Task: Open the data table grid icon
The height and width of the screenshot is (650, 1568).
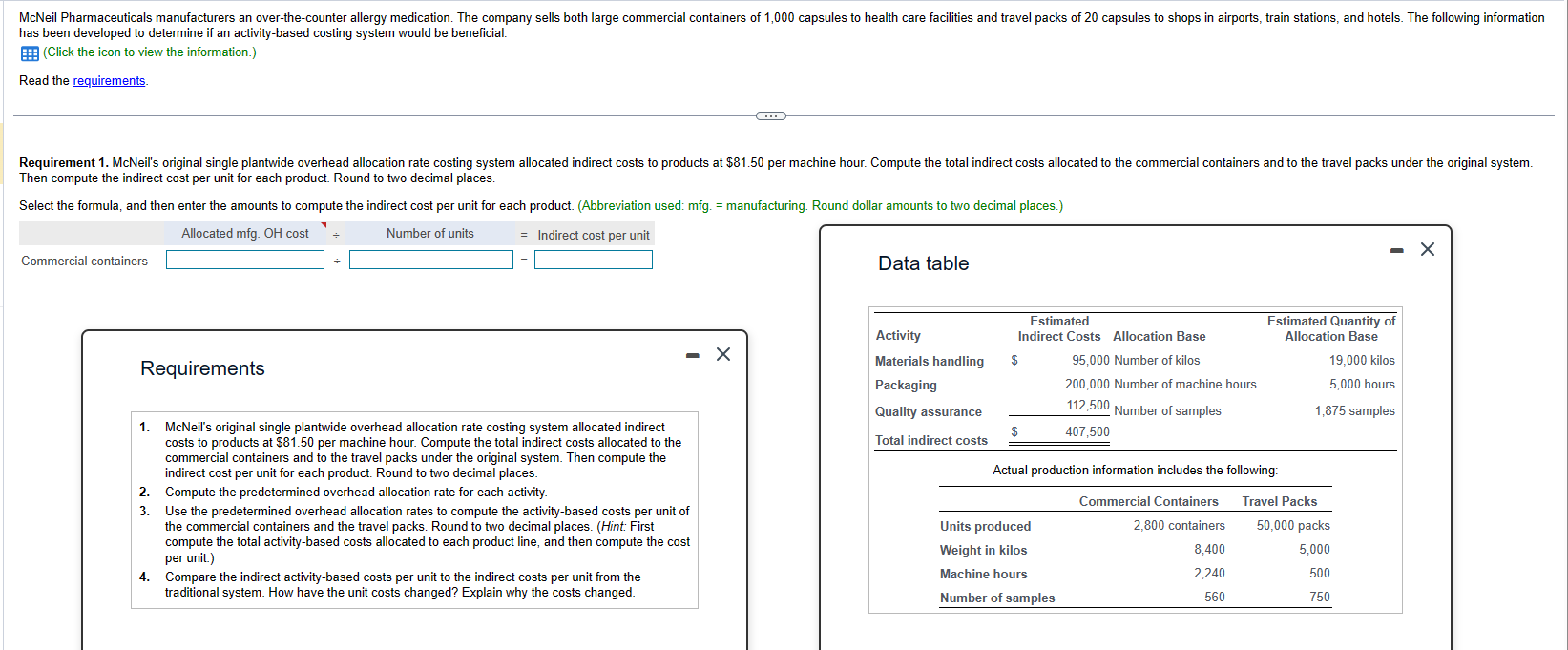Action: (30, 53)
